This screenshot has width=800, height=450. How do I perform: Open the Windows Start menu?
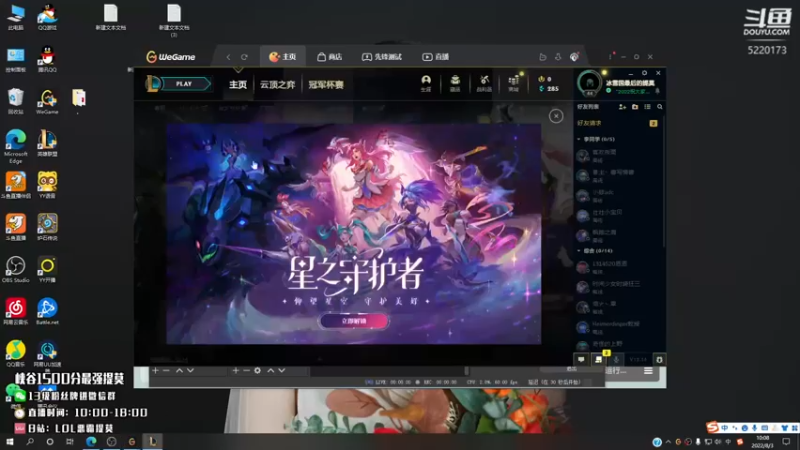(10, 441)
